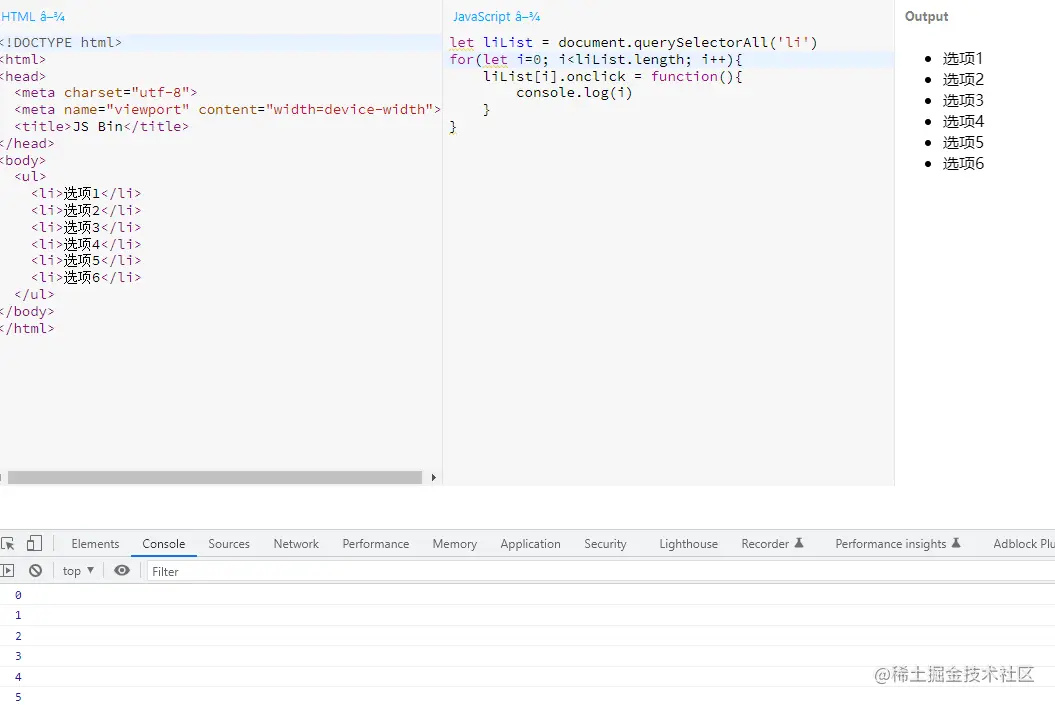Click console log line showing 3
This screenshot has width=1055, height=705.
528,656
